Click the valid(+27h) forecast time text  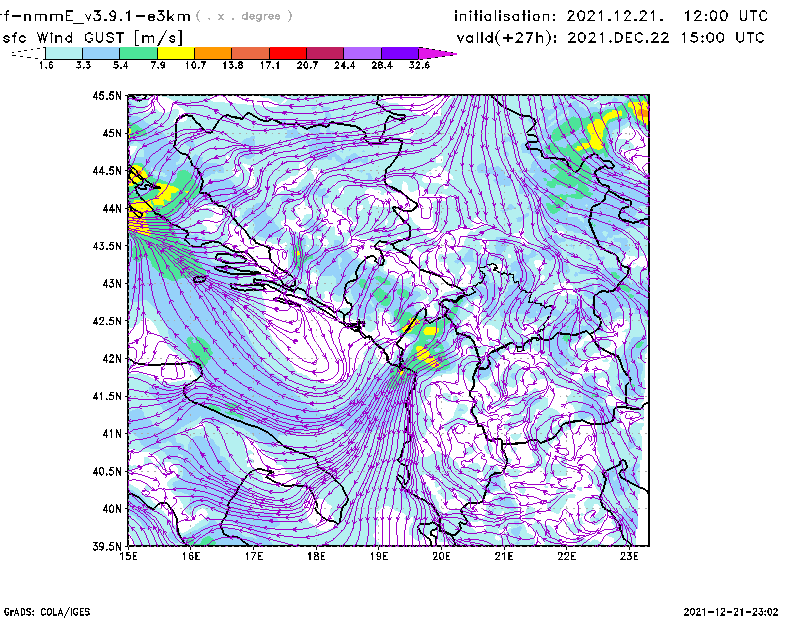(610, 38)
